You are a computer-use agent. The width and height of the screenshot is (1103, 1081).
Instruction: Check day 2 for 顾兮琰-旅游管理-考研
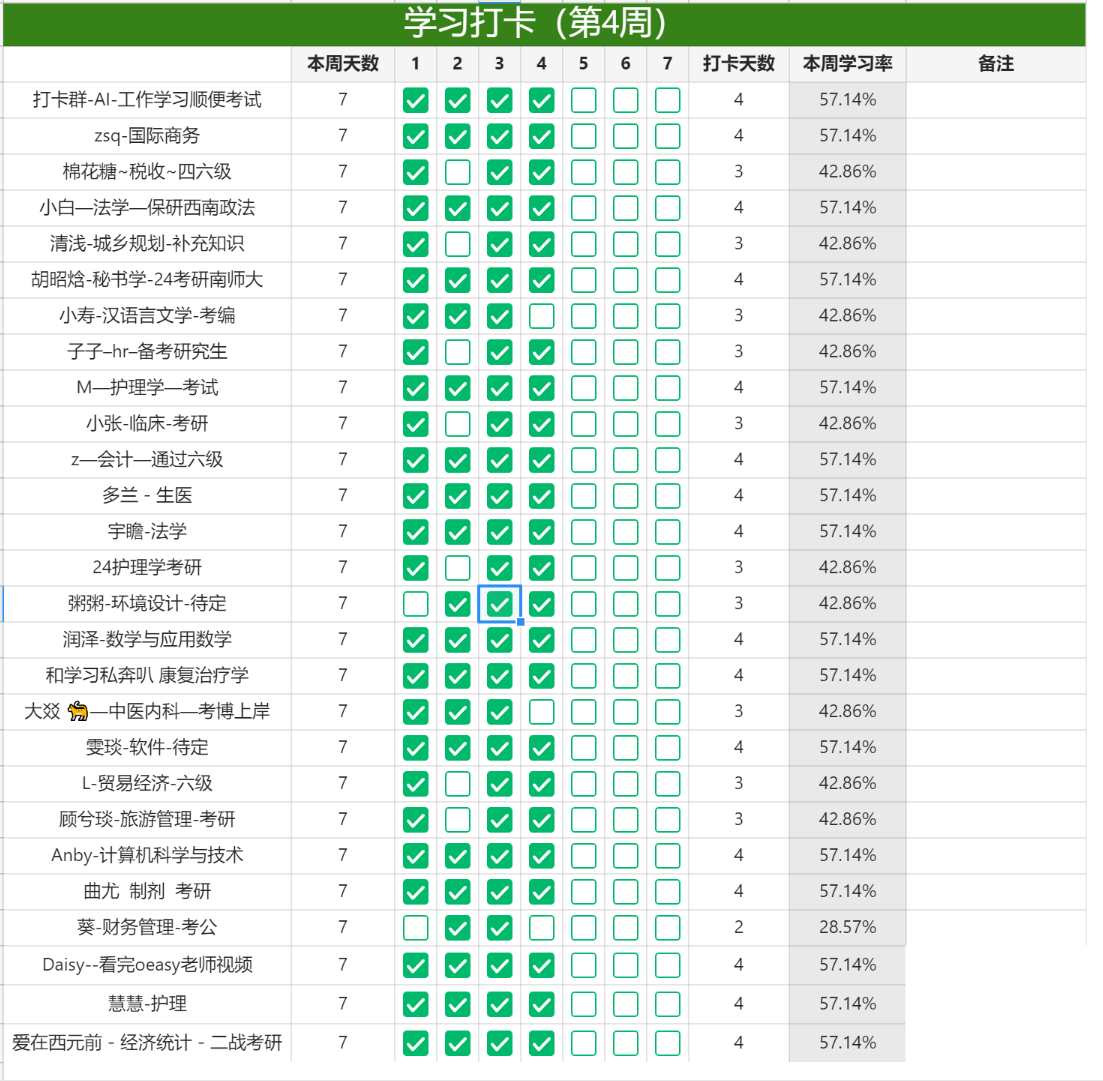coord(457,819)
